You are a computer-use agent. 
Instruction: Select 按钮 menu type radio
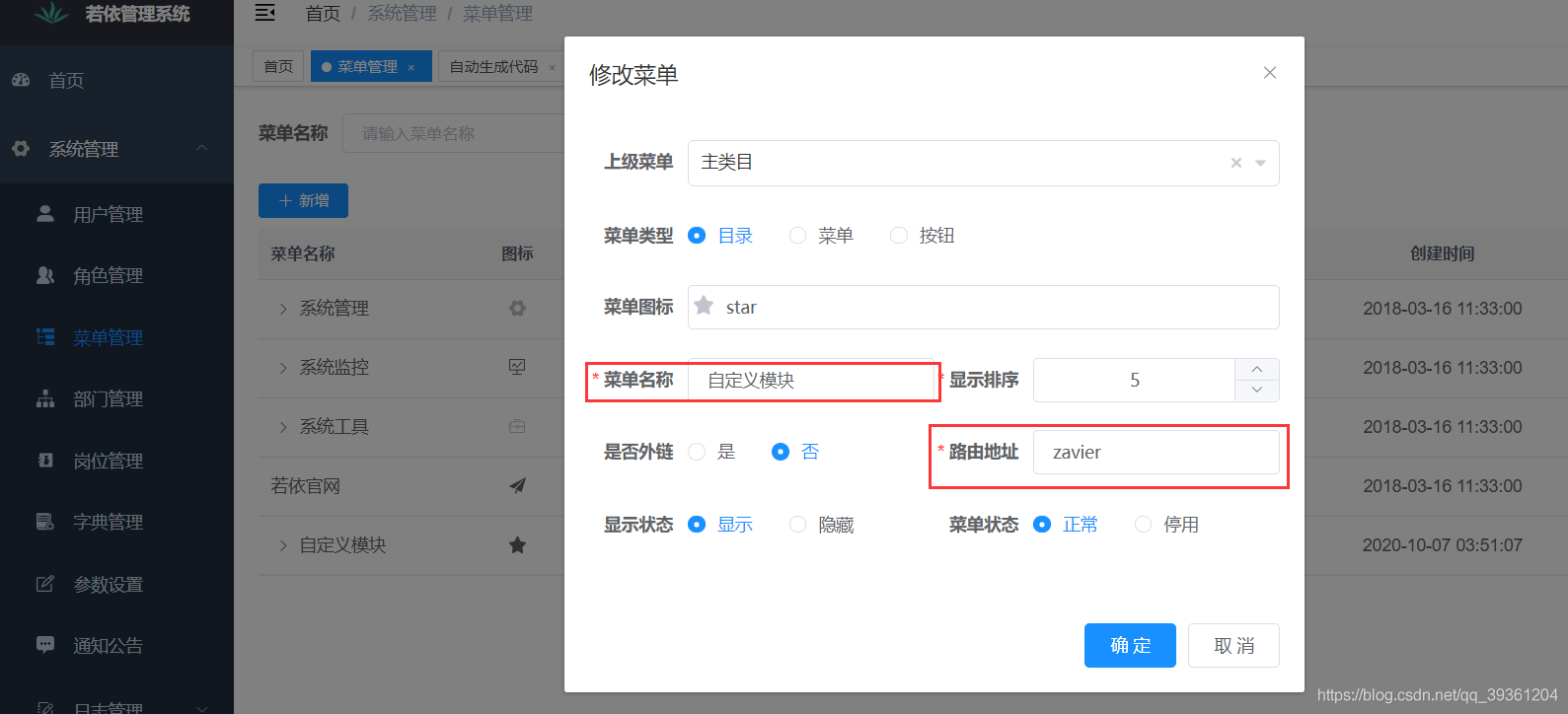tap(898, 235)
